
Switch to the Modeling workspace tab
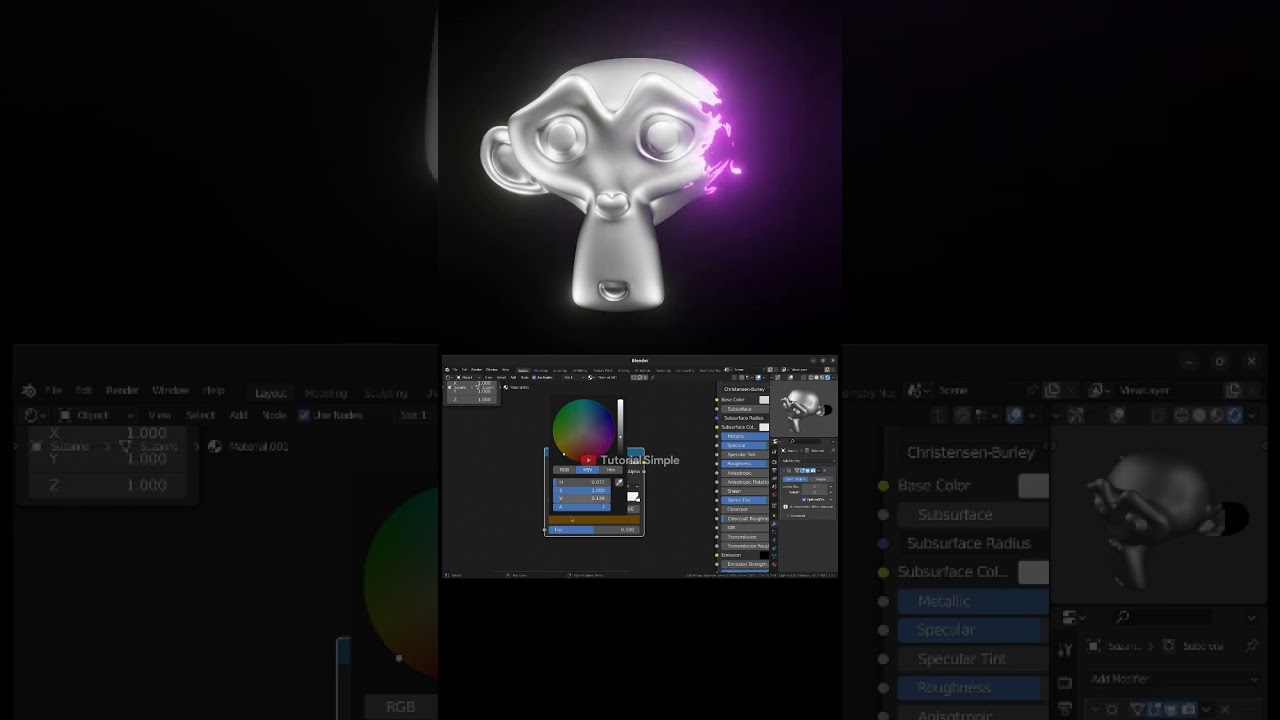pos(541,369)
